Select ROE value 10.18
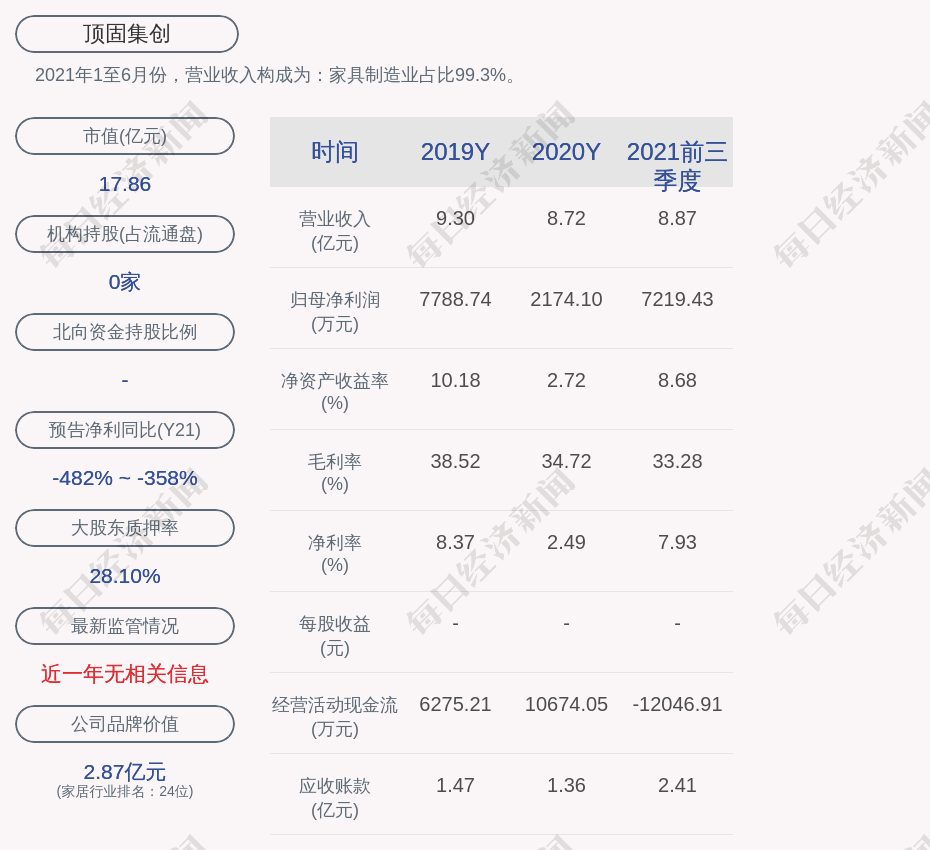 point(455,380)
